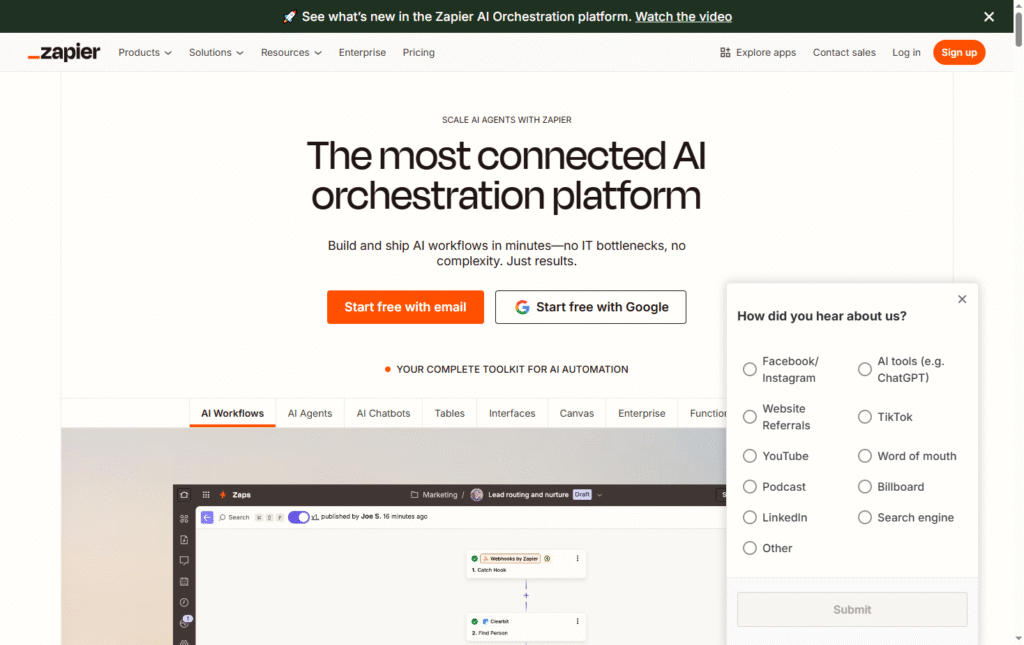Click the green check on Webhooks step
This screenshot has width=1024, height=645.
pos(474,559)
